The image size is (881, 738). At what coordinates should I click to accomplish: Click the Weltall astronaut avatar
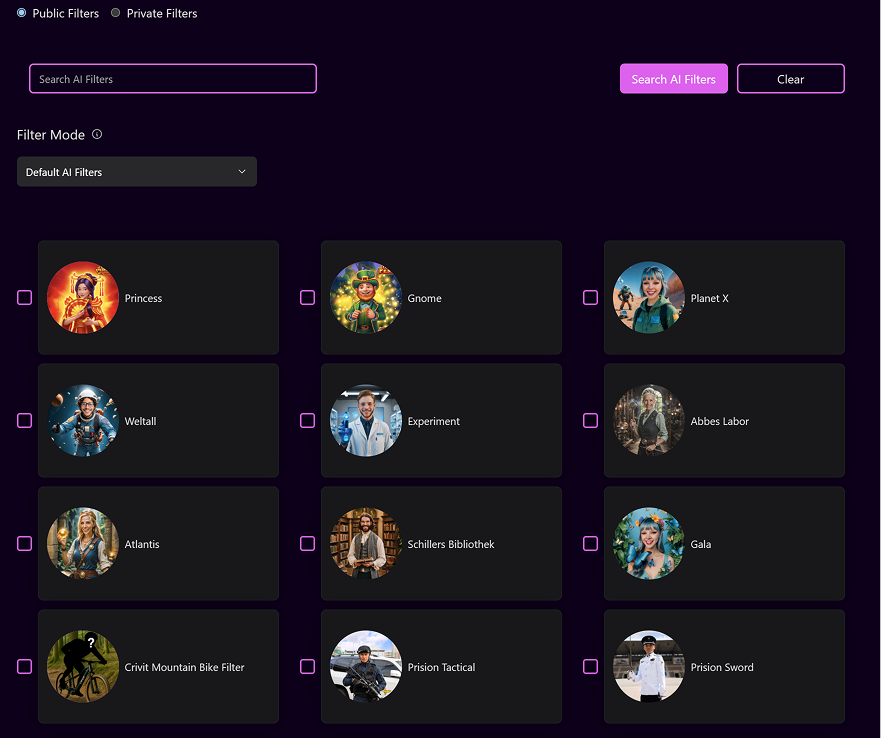pos(83,421)
